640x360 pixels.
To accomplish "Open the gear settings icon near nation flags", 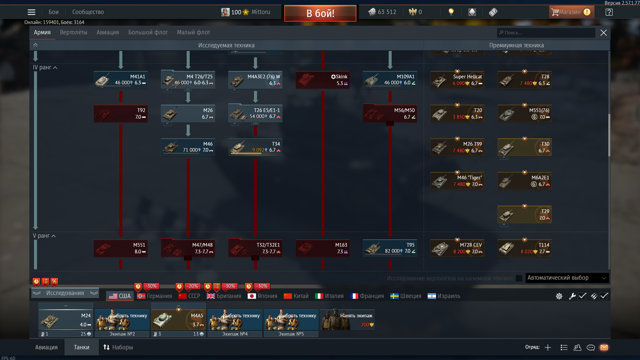I will click(x=559, y=296).
